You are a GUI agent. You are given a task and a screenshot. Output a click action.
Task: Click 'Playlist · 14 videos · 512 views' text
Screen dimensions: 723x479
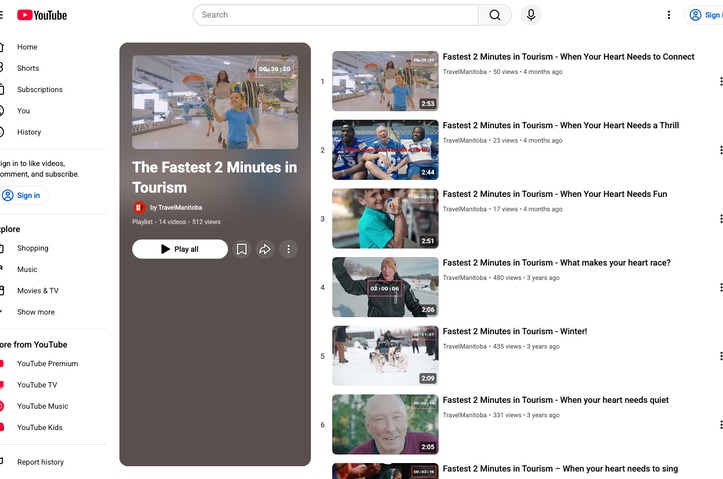pyautogui.click(x=176, y=222)
